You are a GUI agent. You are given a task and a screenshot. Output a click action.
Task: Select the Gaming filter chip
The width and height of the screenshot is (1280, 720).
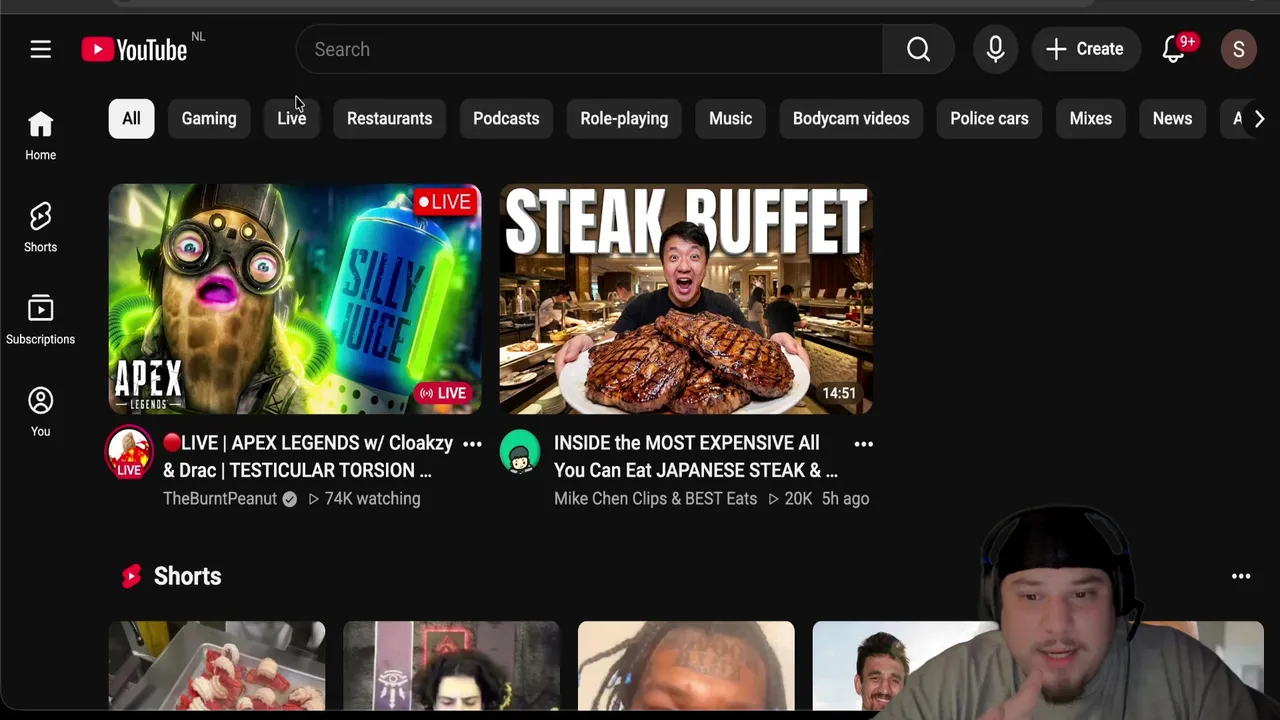209,118
